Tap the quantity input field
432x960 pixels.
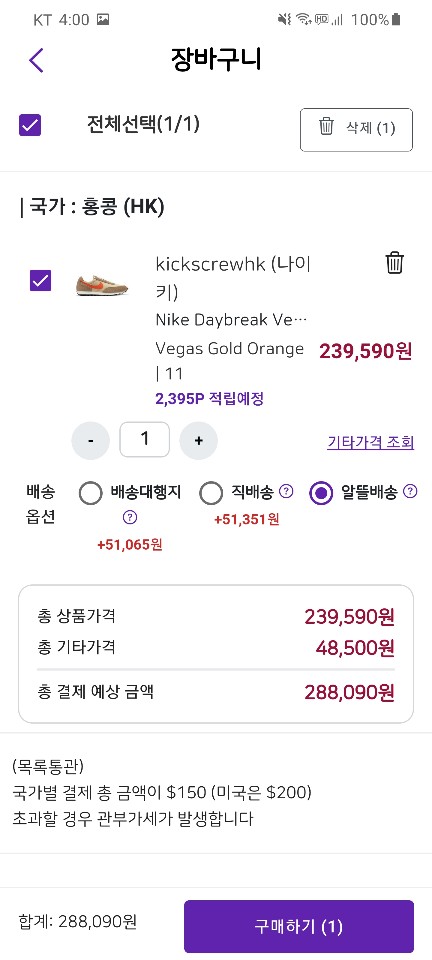pos(144,440)
